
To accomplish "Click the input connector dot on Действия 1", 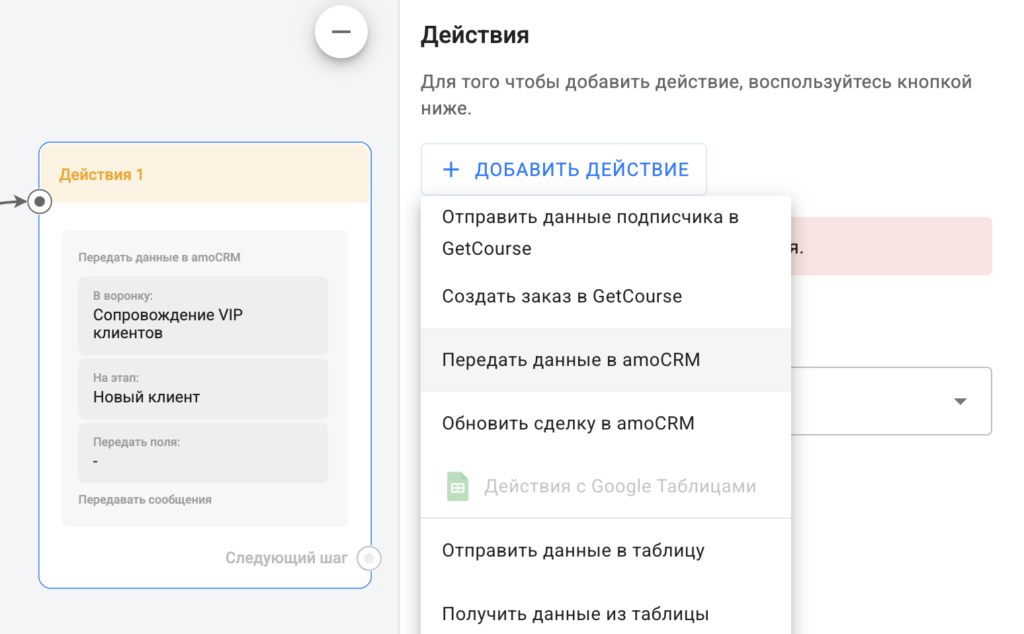I will pyautogui.click(x=39, y=202).
